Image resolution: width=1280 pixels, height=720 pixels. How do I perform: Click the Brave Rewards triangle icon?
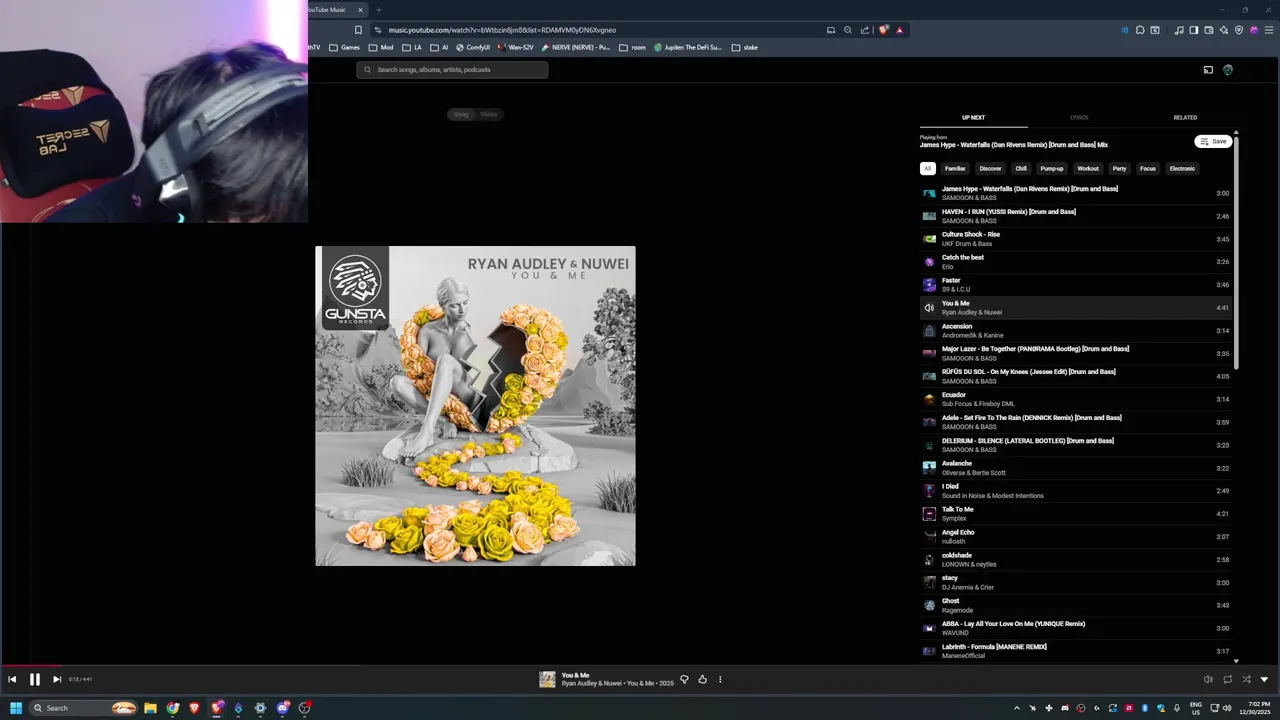click(899, 30)
